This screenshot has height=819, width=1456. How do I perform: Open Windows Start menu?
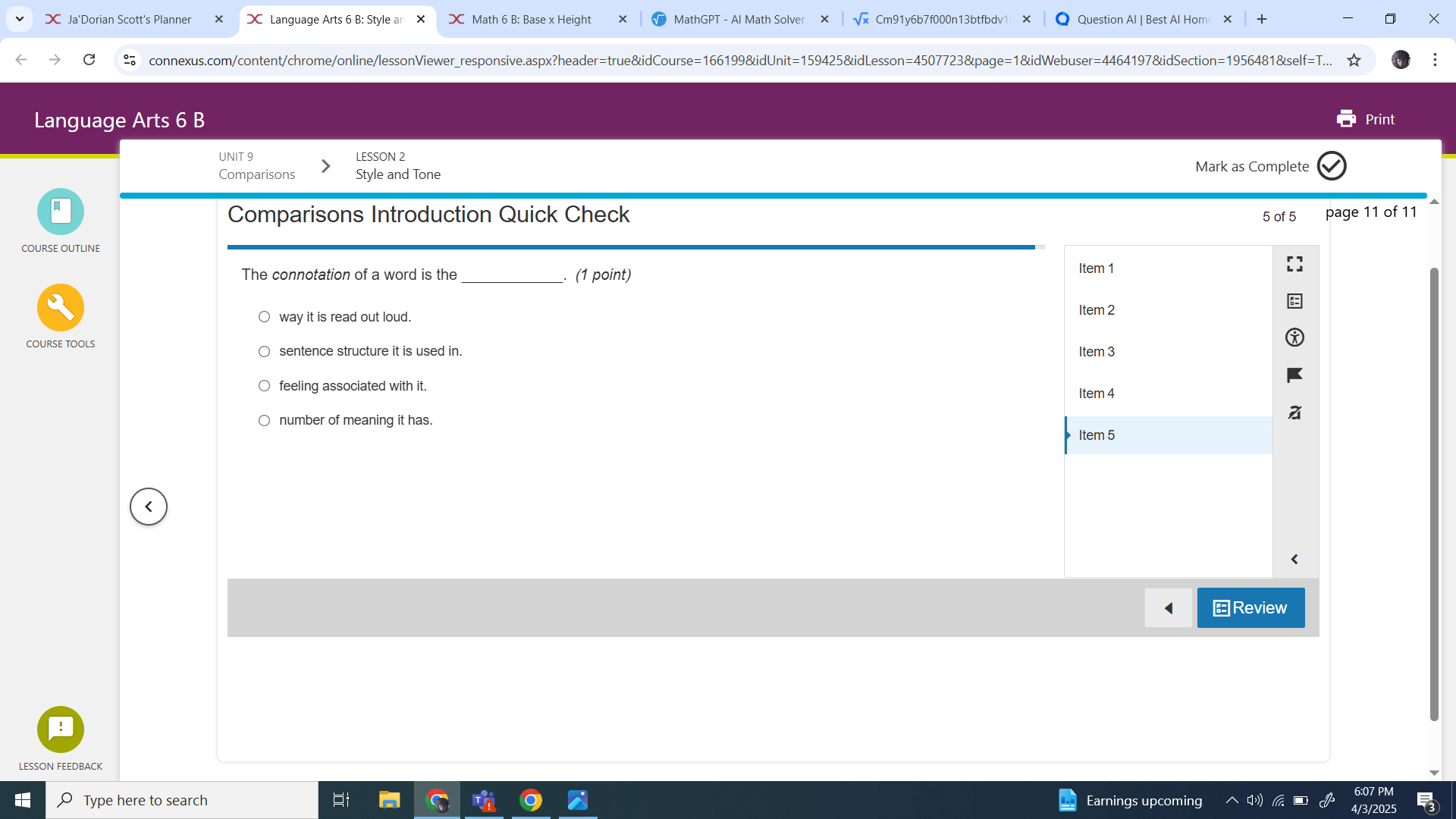(23, 800)
